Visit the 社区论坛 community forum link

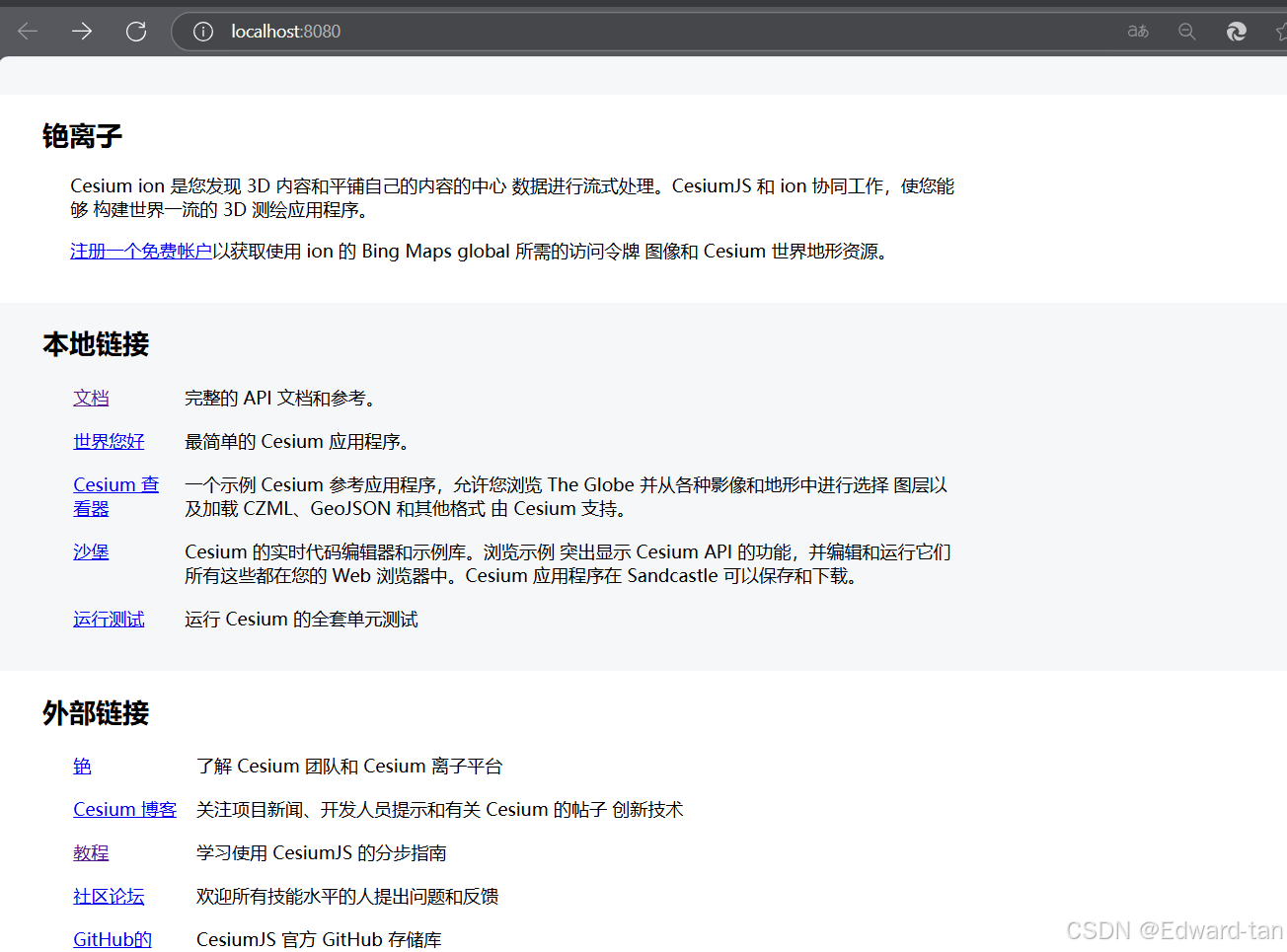pos(109,896)
